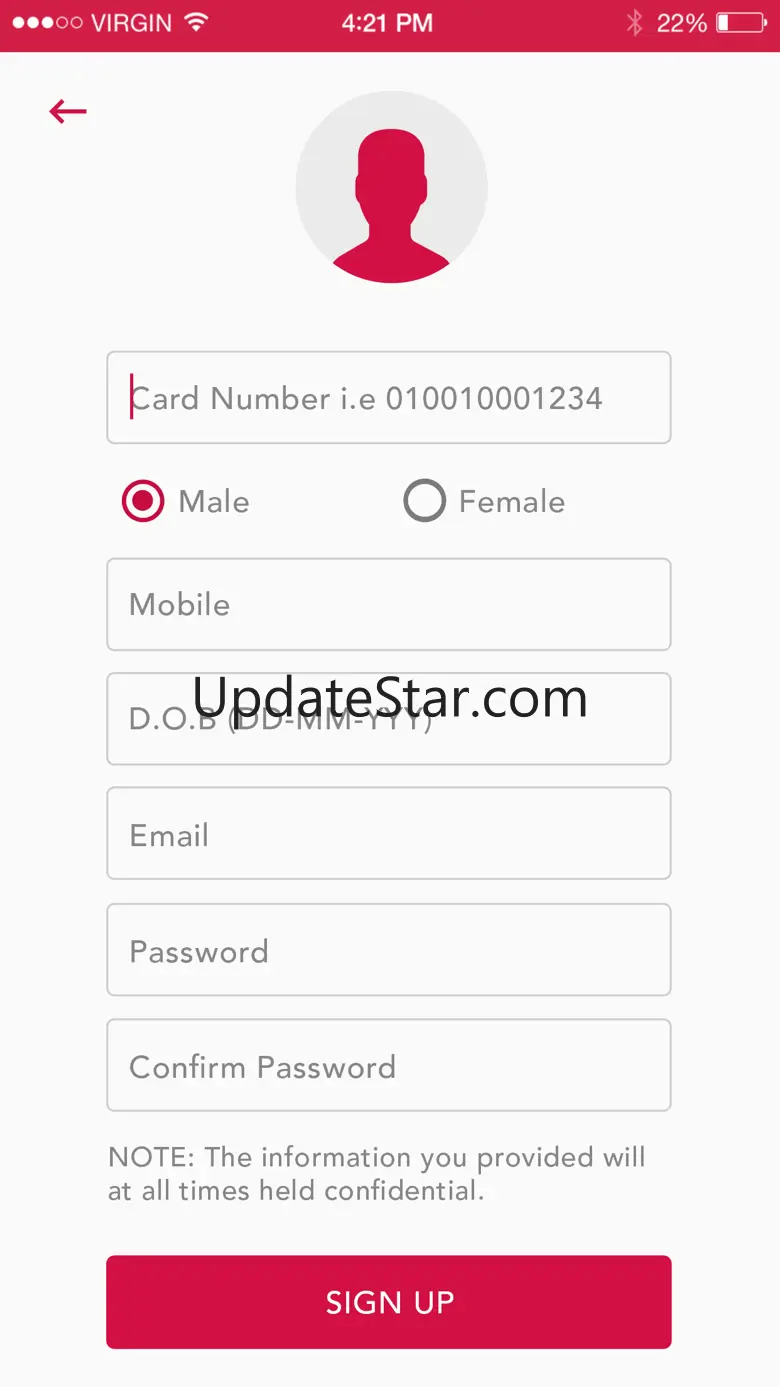Select the Male radio button
The image size is (780, 1387).
tap(143, 501)
